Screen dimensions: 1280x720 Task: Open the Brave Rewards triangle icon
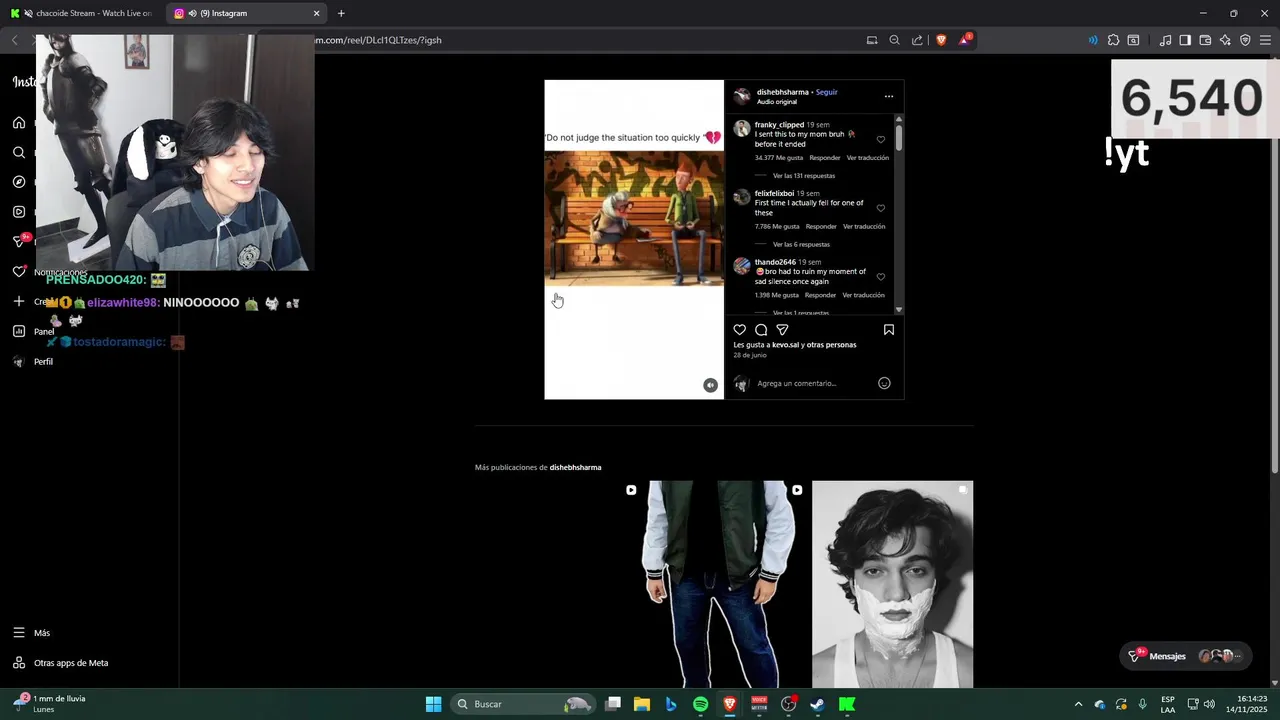coord(965,40)
